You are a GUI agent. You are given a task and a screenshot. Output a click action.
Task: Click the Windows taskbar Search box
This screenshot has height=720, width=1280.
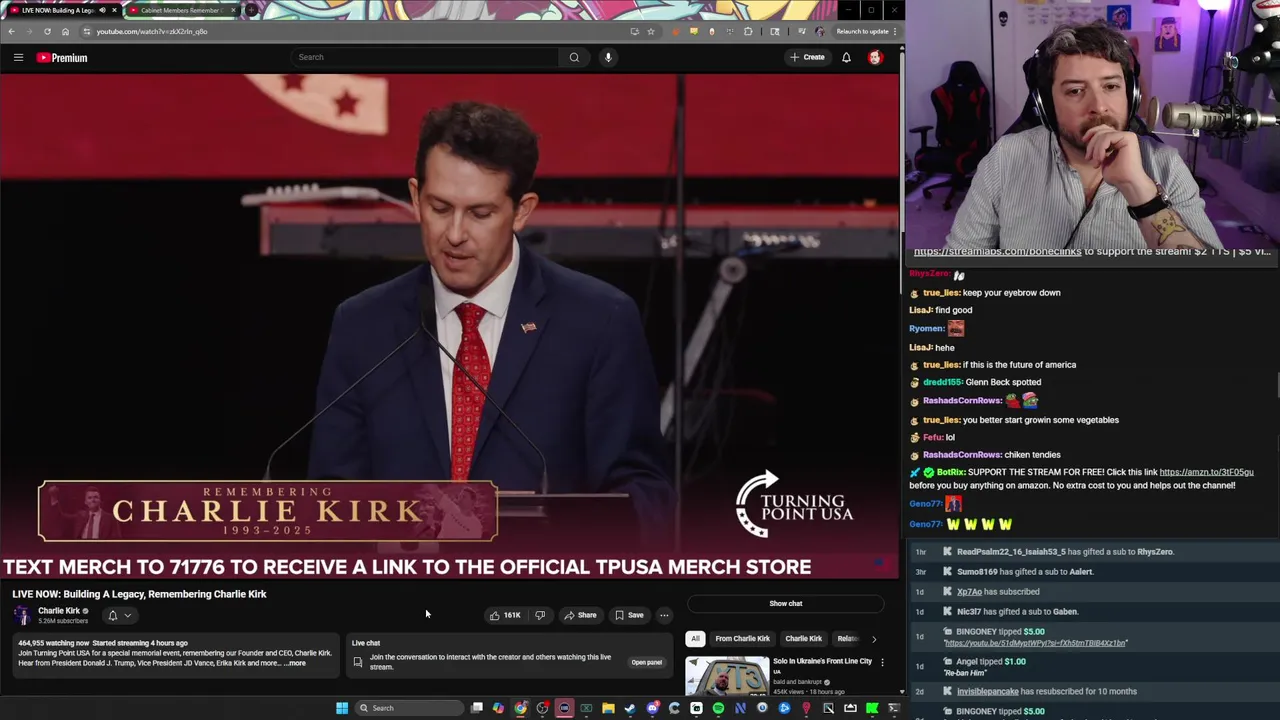pos(407,708)
